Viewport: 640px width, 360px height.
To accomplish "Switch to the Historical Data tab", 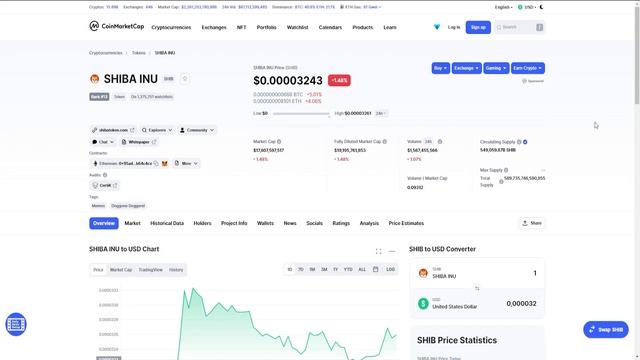I will click(167, 223).
